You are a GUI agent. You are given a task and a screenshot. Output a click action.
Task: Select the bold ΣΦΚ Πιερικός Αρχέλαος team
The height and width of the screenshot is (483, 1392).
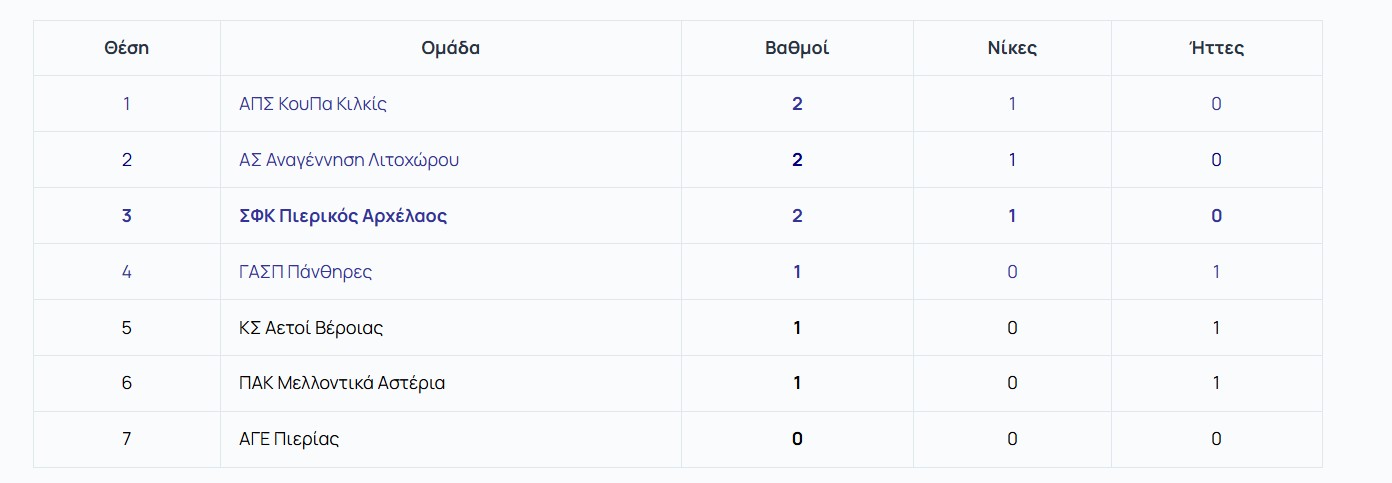click(x=343, y=216)
